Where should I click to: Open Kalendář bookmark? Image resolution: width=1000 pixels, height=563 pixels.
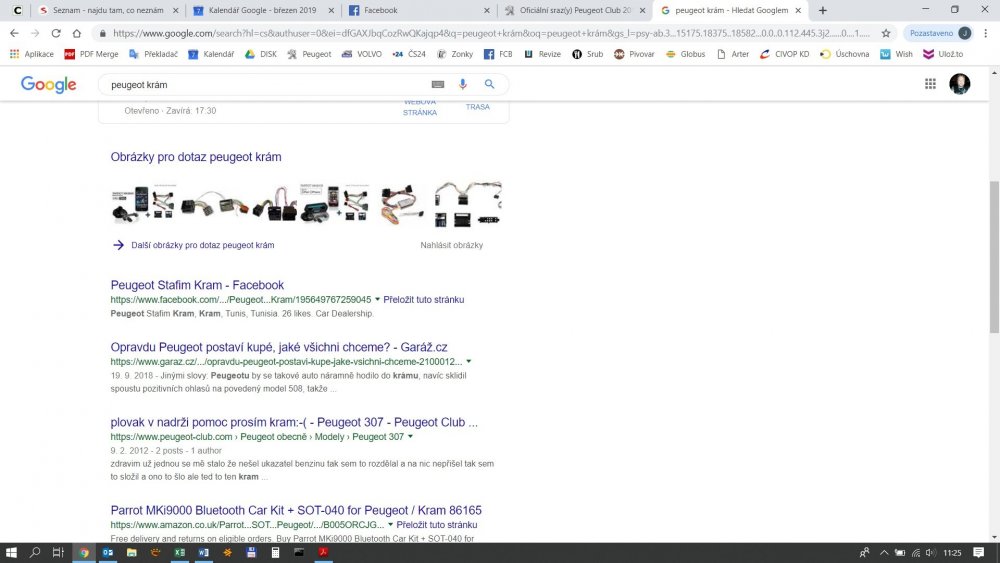(x=211, y=54)
